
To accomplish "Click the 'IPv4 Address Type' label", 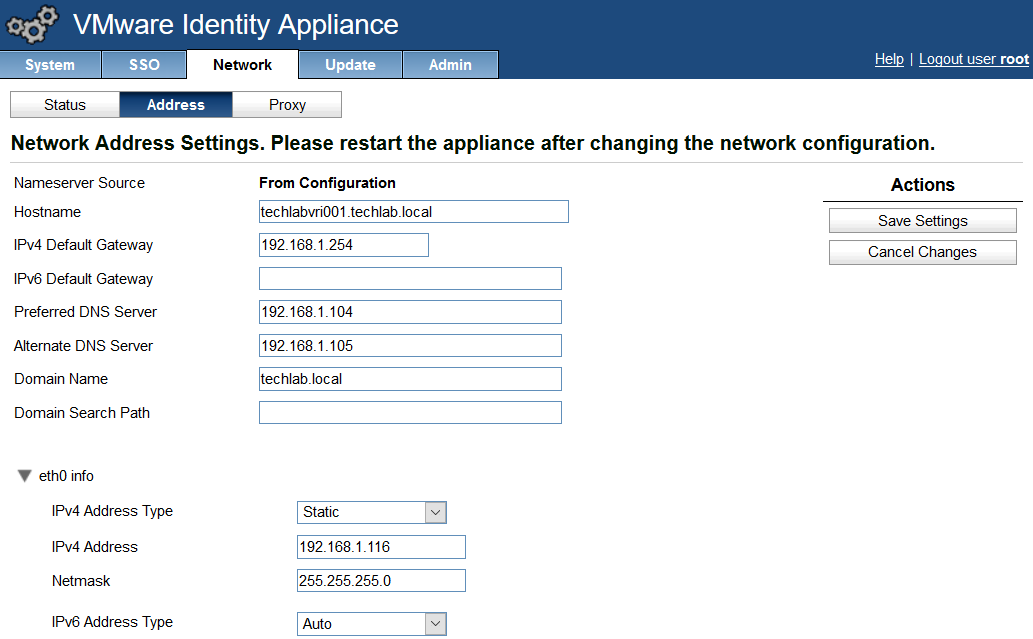I will [112, 511].
